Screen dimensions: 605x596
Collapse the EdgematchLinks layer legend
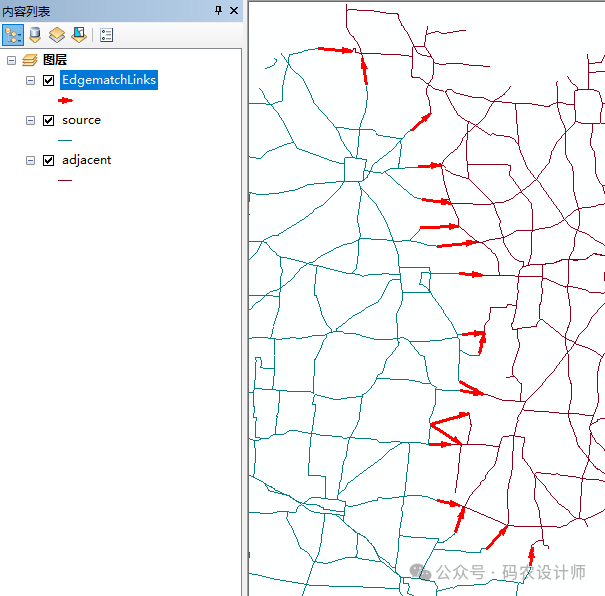pos(30,80)
